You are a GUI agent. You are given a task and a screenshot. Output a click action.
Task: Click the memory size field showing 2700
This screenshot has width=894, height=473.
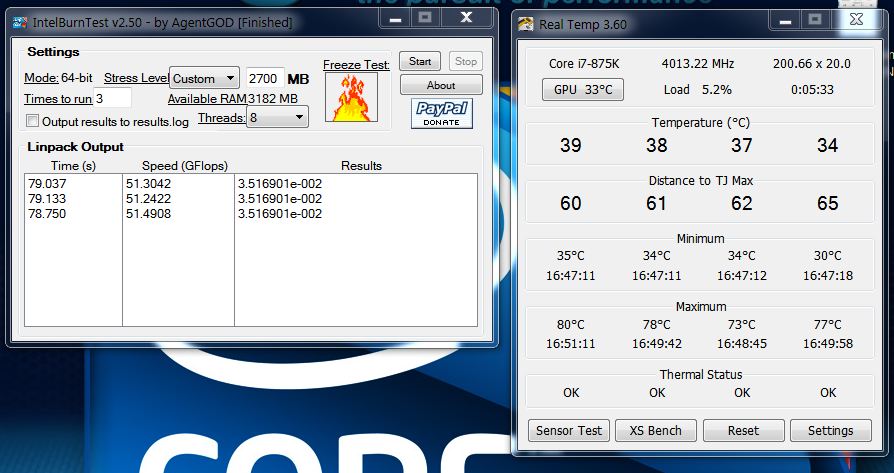[265, 78]
